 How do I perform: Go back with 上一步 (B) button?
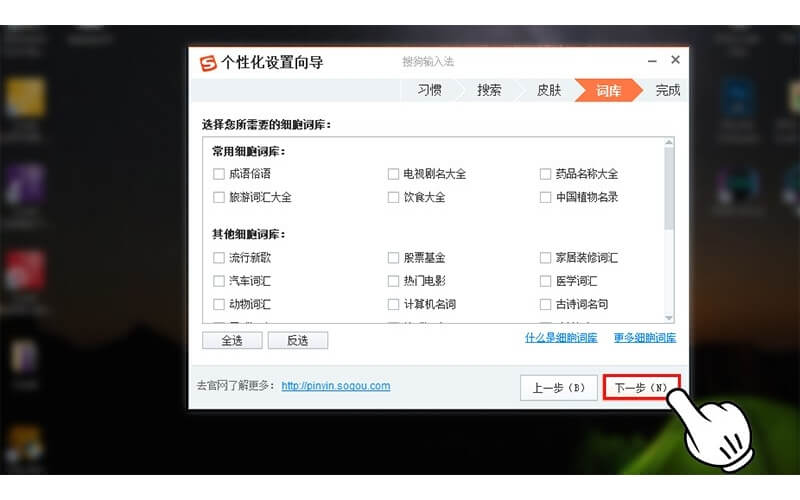coord(559,388)
